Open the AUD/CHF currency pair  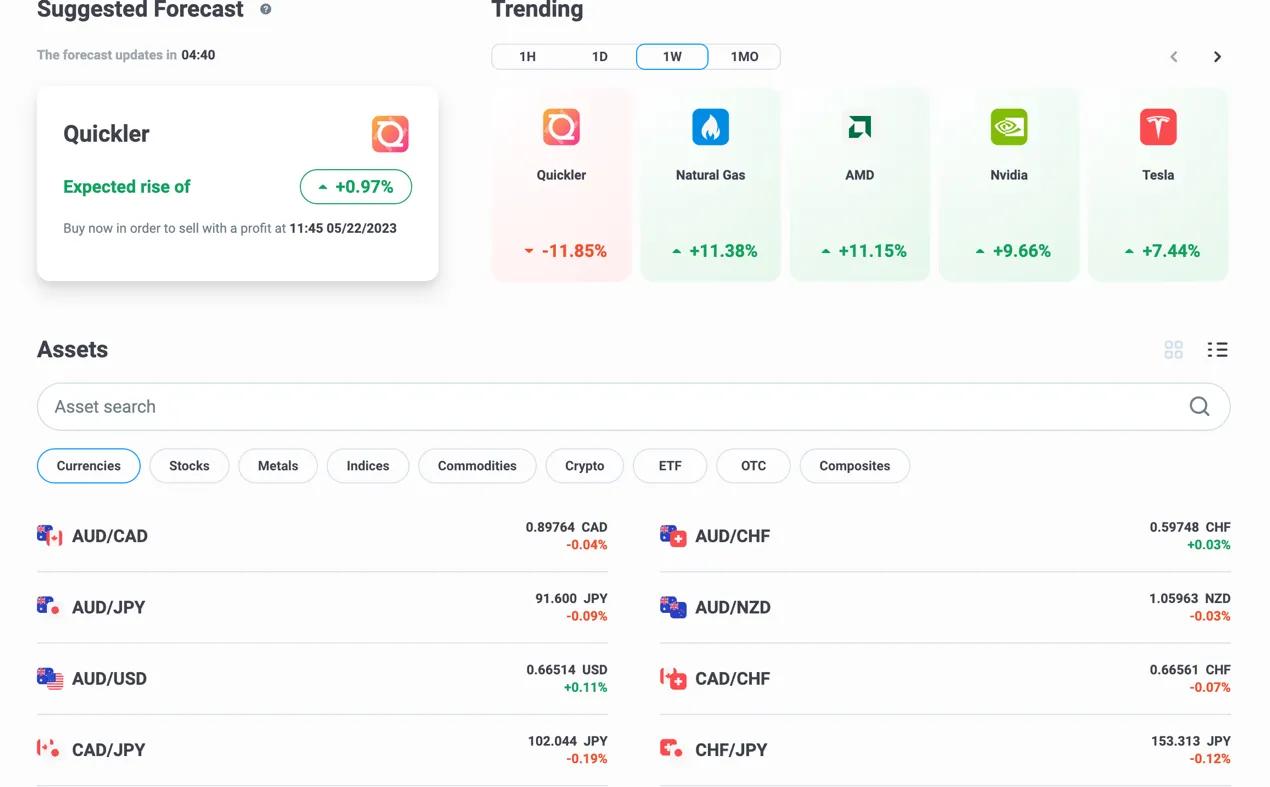click(x=945, y=536)
